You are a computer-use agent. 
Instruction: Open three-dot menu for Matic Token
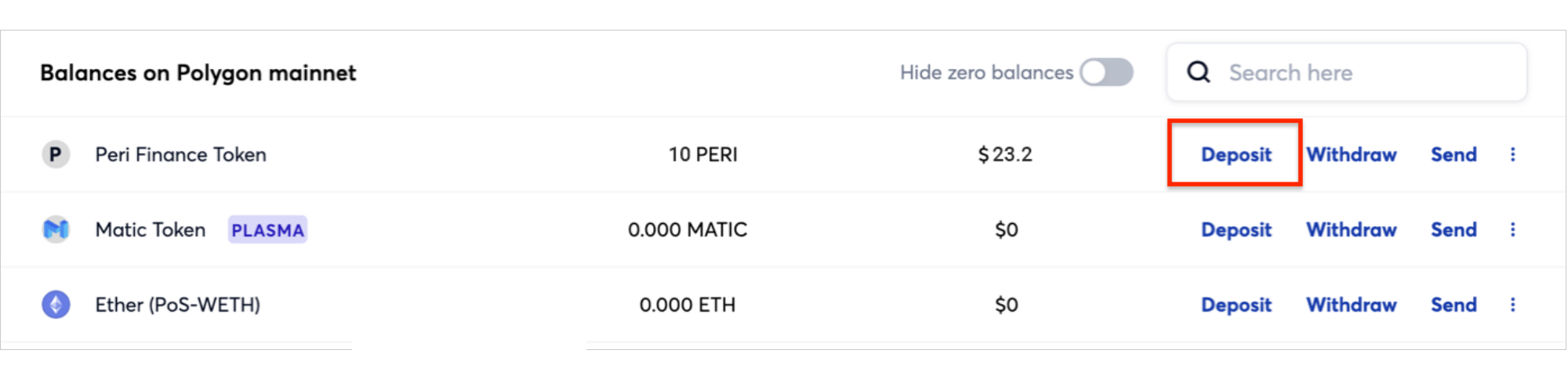pyautogui.click(x=1513, y=229)
